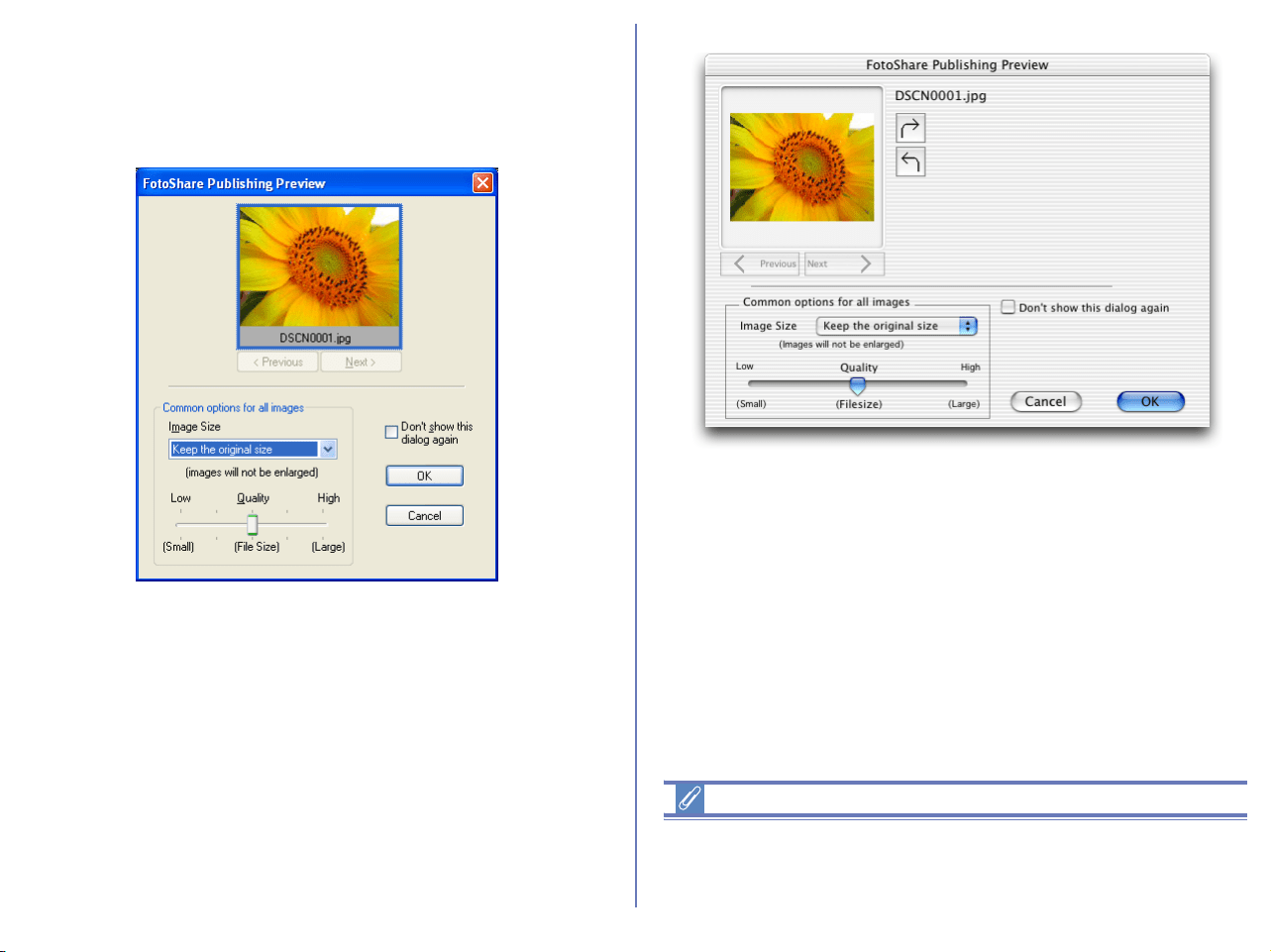
Task: Click the Quality slider thumb in Mac dialog
Action: coord(858,385)
